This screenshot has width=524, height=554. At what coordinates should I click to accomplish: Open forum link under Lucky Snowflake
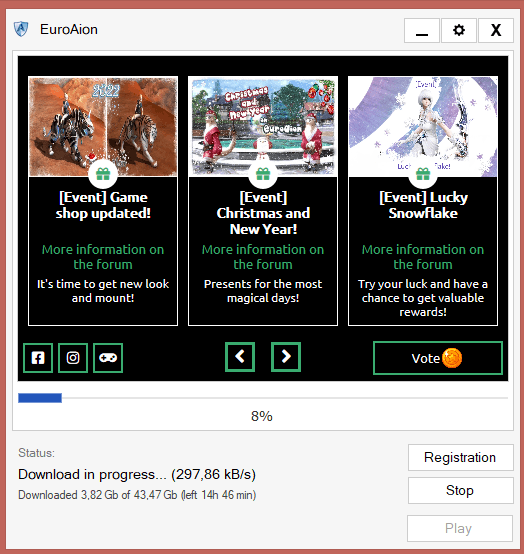423,257
